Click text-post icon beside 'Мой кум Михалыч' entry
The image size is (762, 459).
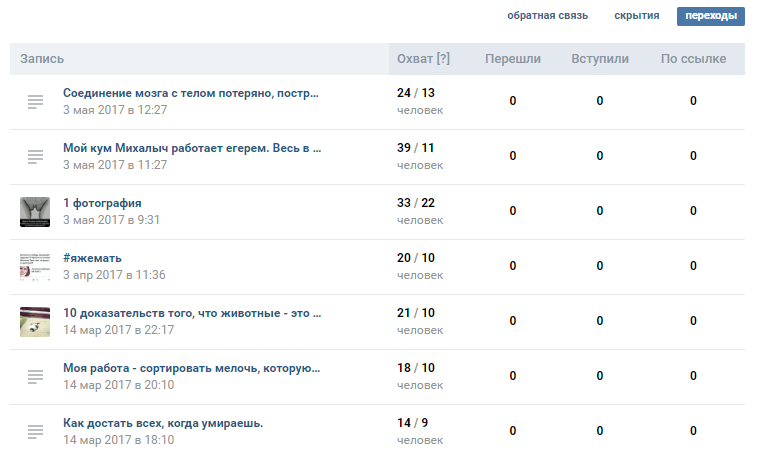(35, 156)
